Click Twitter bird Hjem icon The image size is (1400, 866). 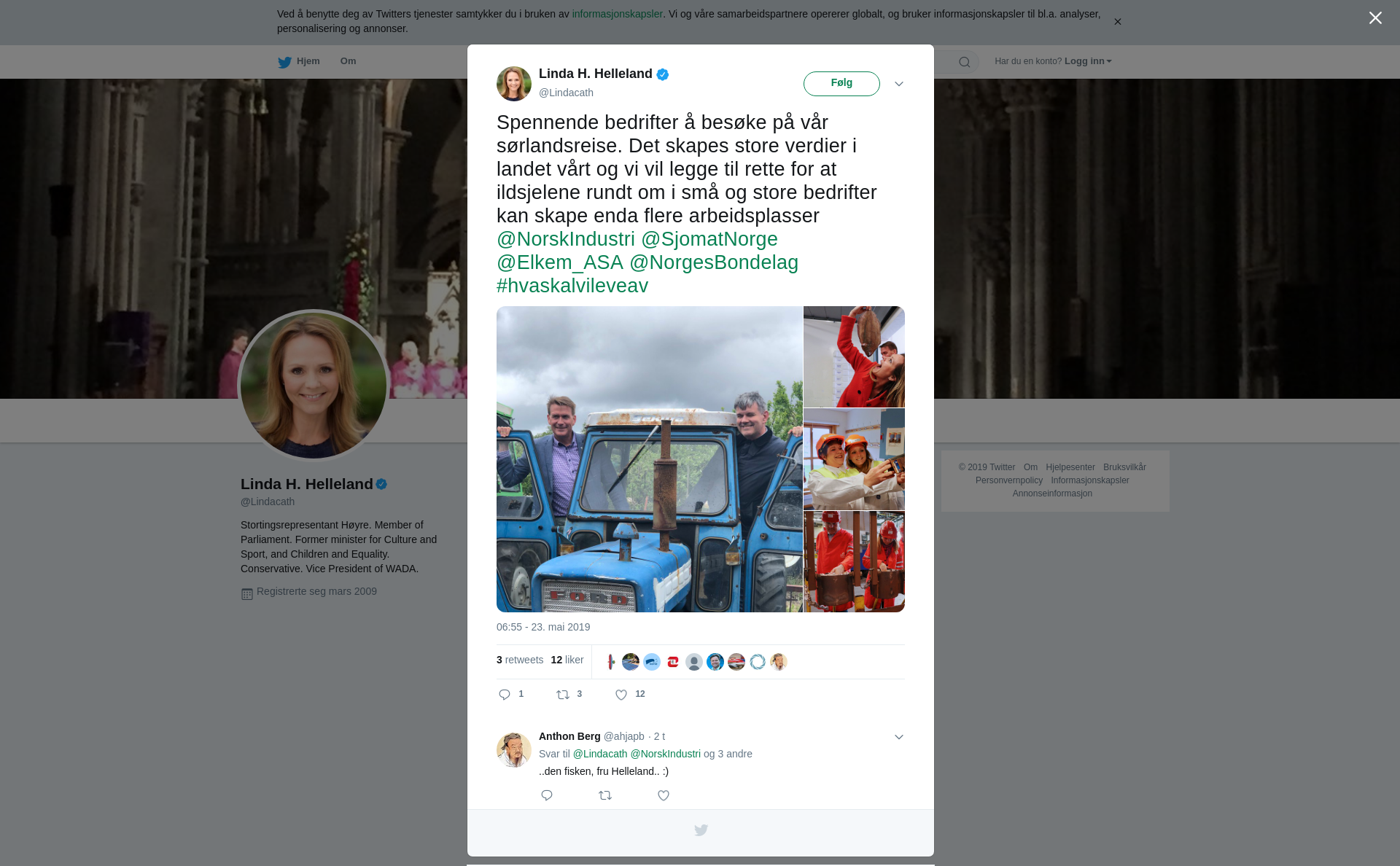click(284, 62)
